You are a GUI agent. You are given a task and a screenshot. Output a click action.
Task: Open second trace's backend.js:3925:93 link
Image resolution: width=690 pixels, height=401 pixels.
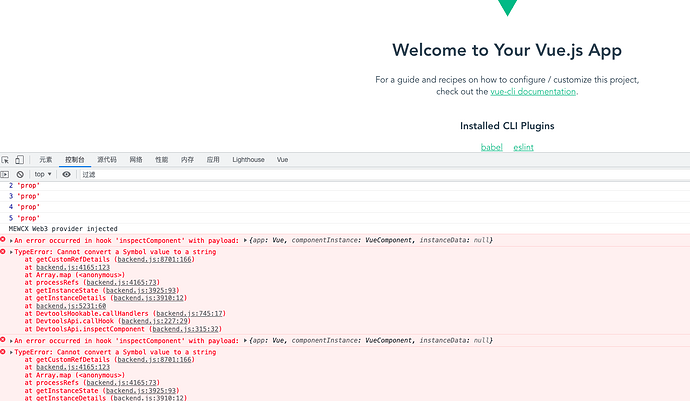[141, 391]
